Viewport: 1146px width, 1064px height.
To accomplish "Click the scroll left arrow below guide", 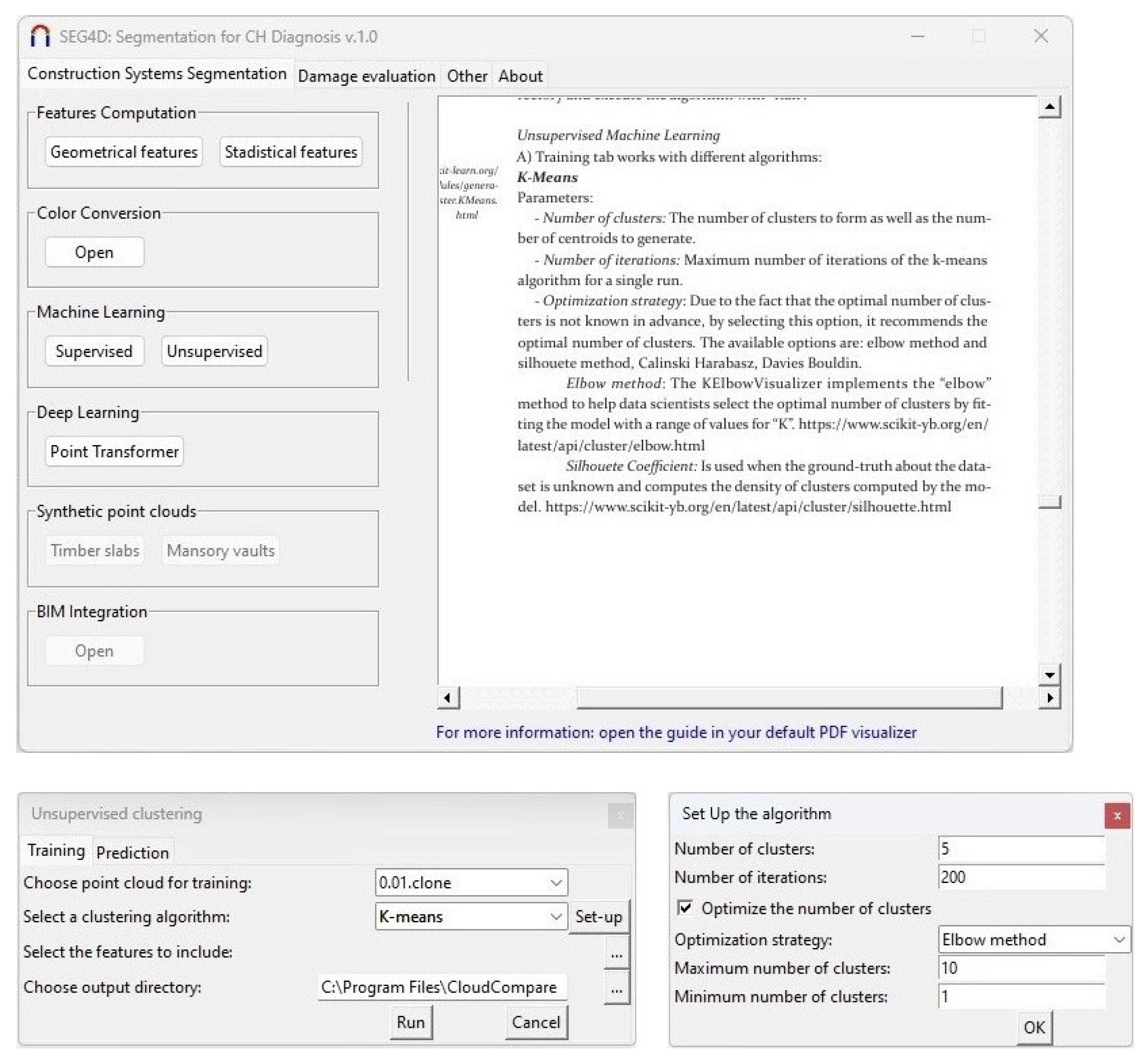I will (x=448, y=698).
